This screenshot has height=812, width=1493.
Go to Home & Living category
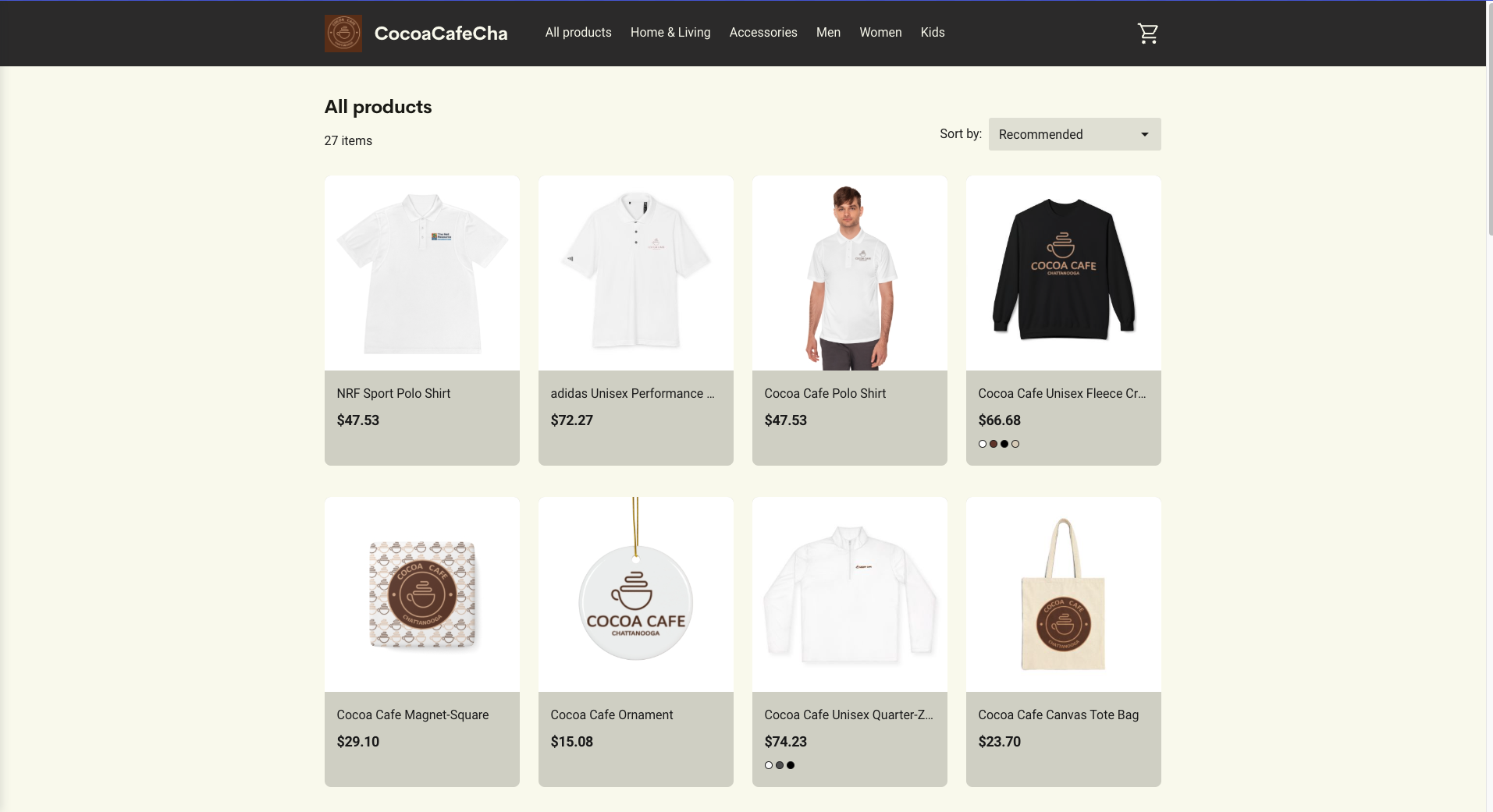pos(670,33)
